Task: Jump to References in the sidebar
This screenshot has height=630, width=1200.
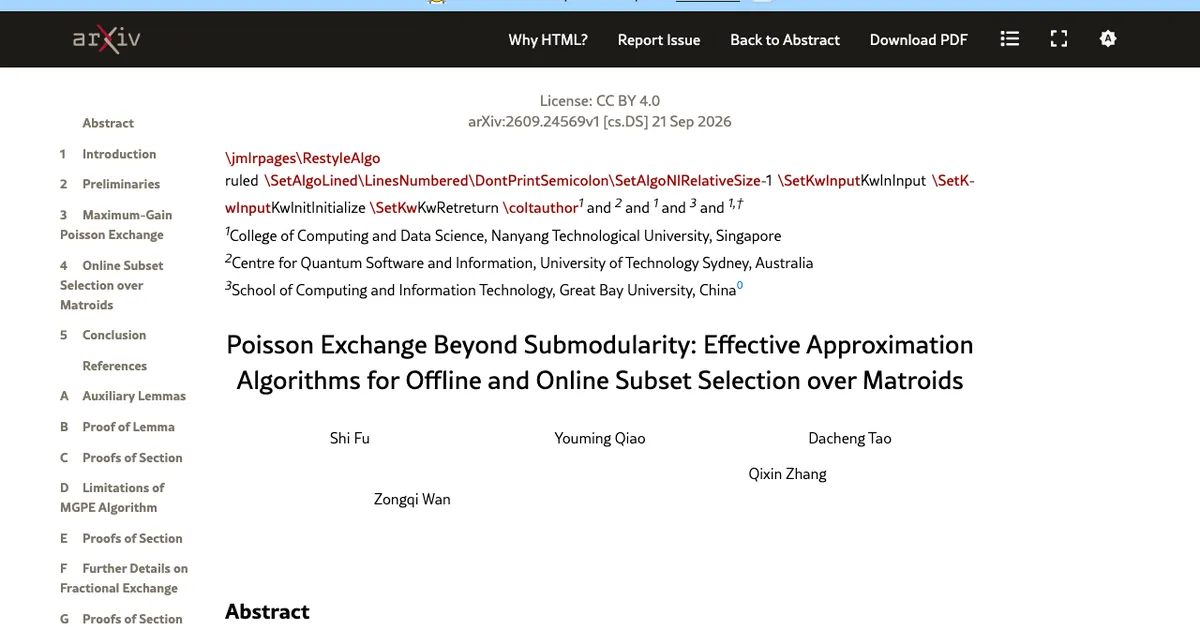Action: [x=114, y=366]
